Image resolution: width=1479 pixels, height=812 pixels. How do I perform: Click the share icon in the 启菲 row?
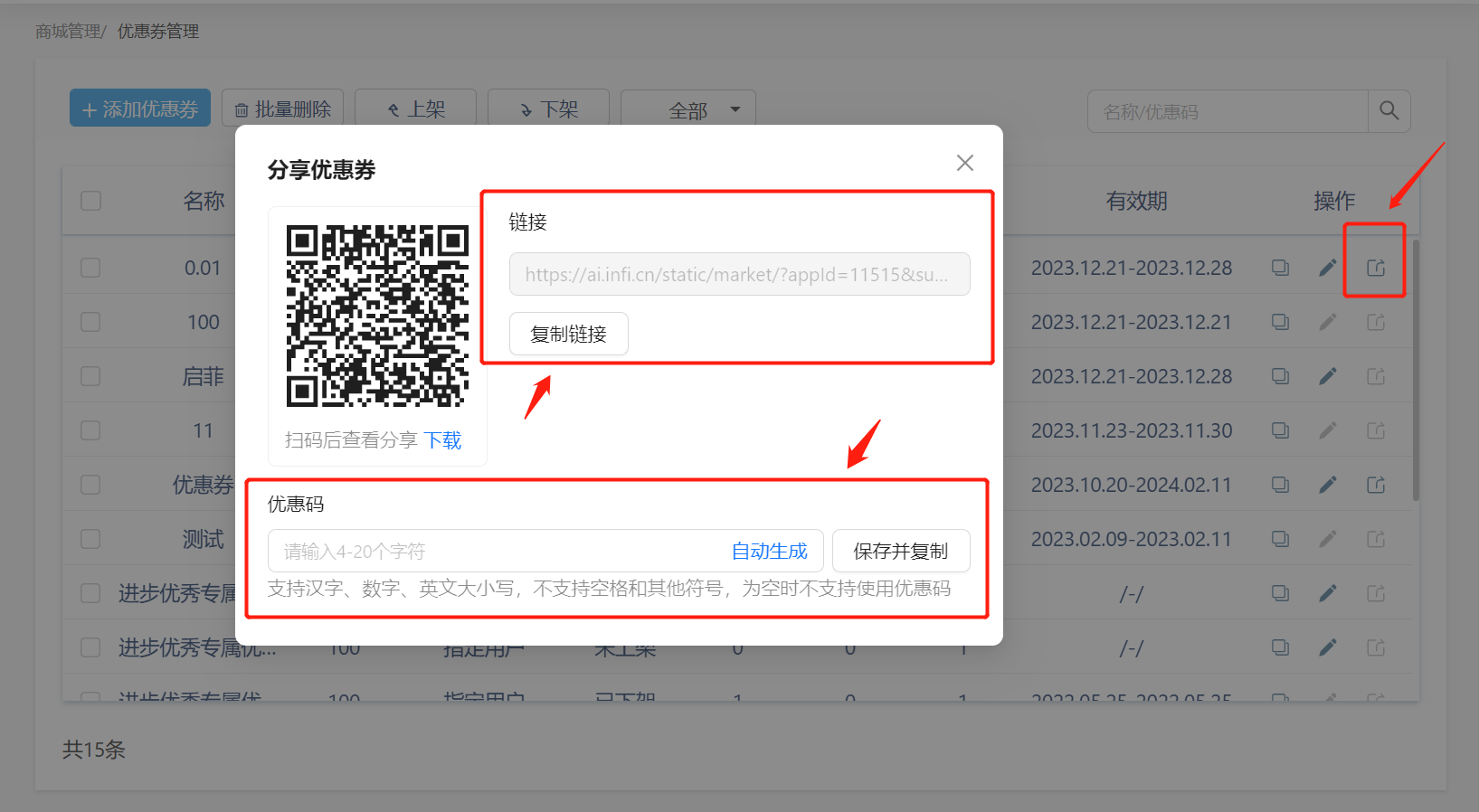pos(1376,376)
